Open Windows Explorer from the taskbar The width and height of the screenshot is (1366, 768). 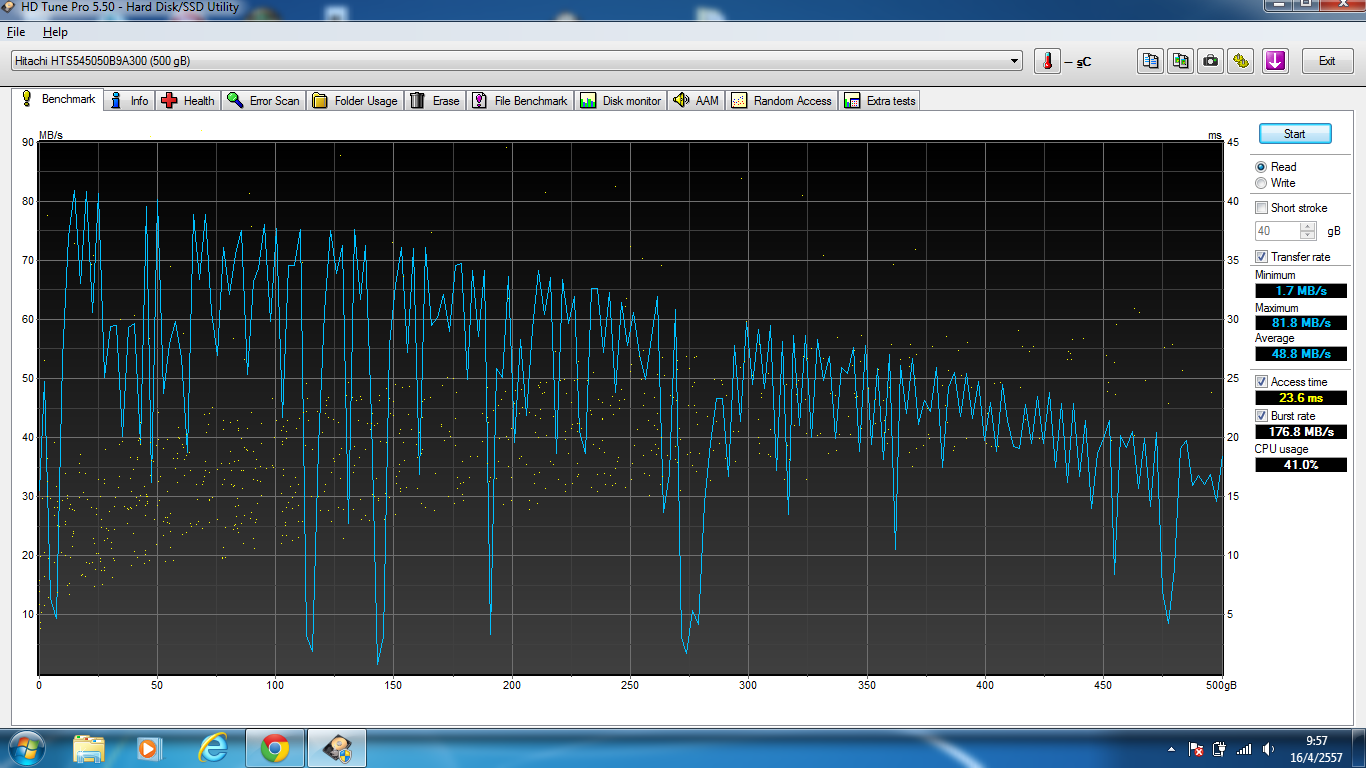coord(89,748)
